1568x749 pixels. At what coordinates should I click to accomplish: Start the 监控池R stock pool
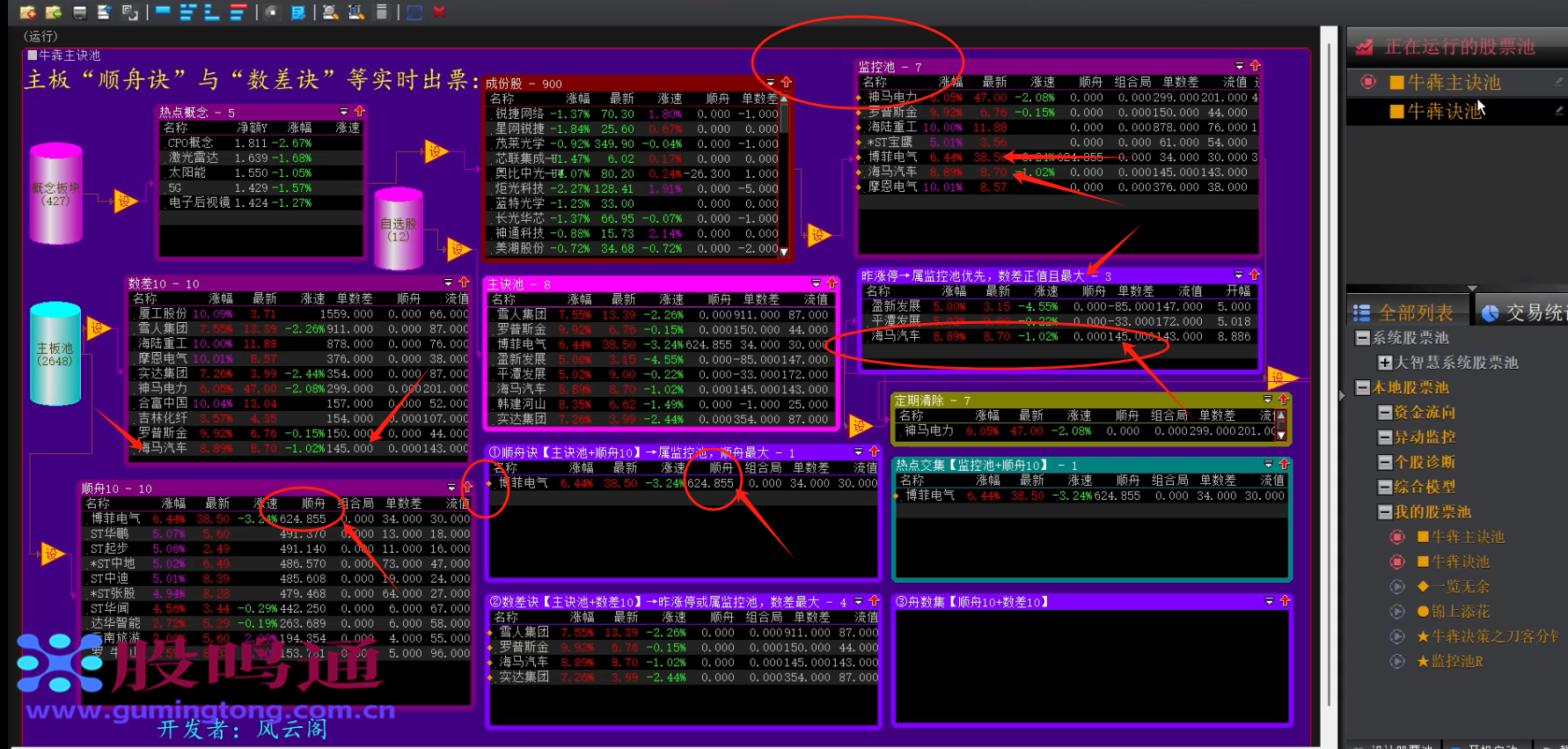point(1397,661)
